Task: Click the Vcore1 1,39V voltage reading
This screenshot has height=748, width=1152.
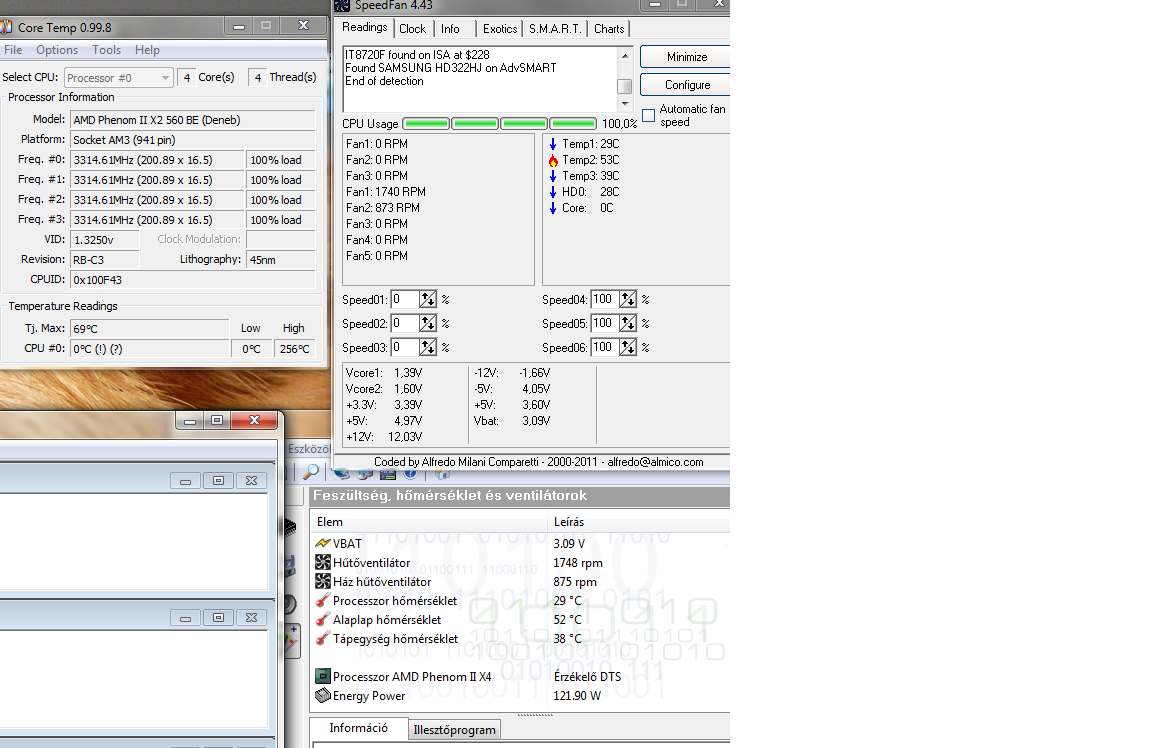Action: point(384,373)
